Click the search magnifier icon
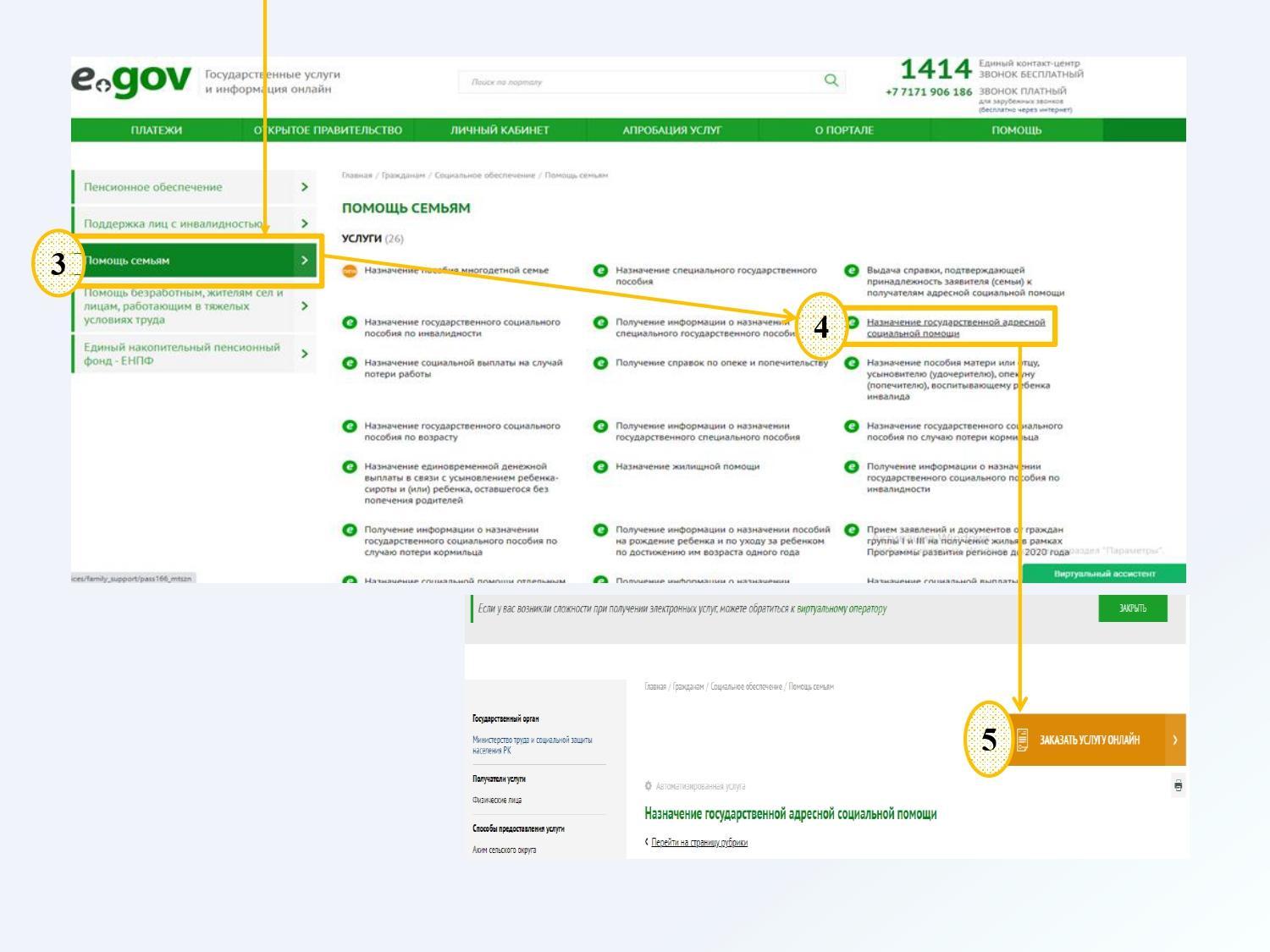This screenshot has width=1270, height=952. 831,80
